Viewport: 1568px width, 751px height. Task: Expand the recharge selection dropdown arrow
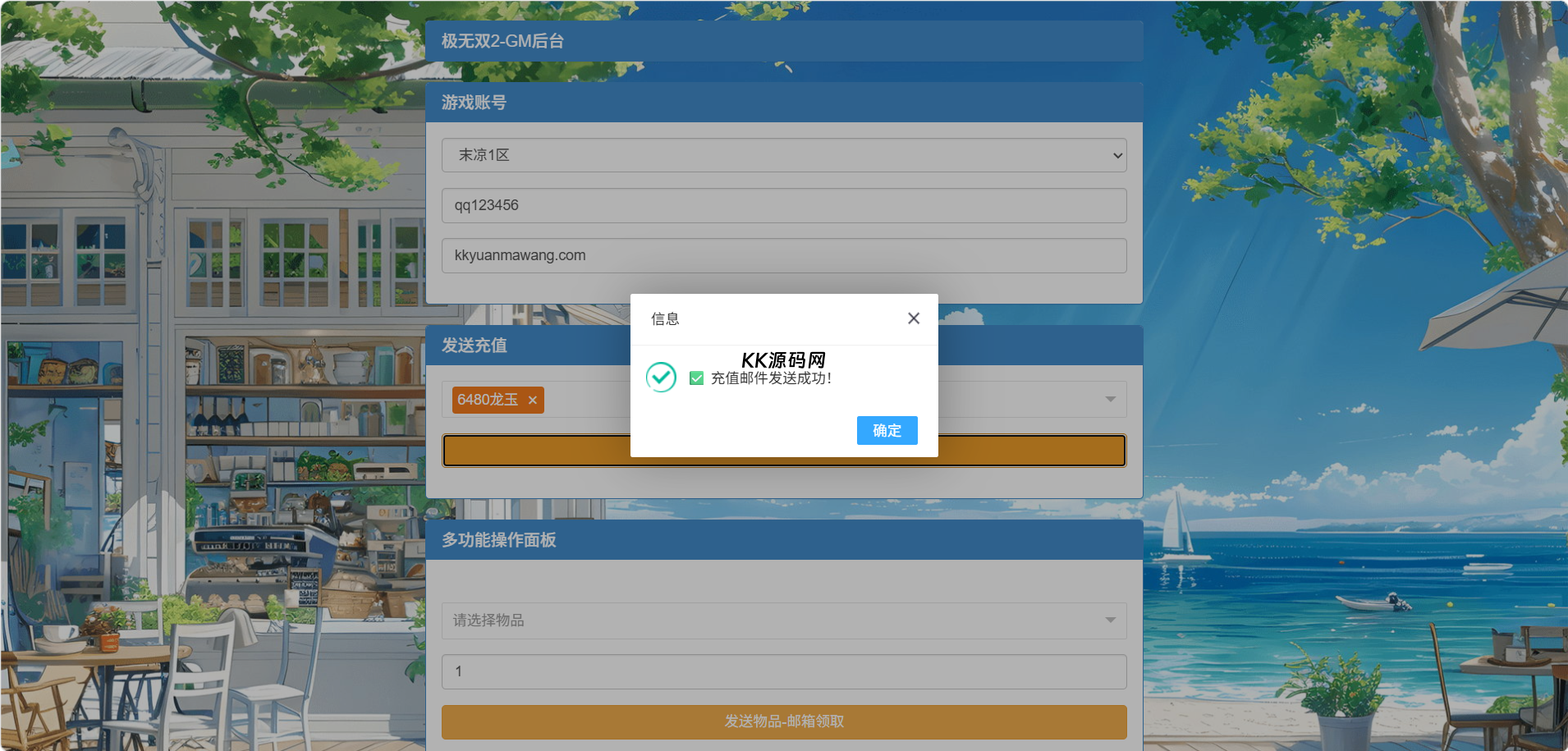[x=1110, y=400]
